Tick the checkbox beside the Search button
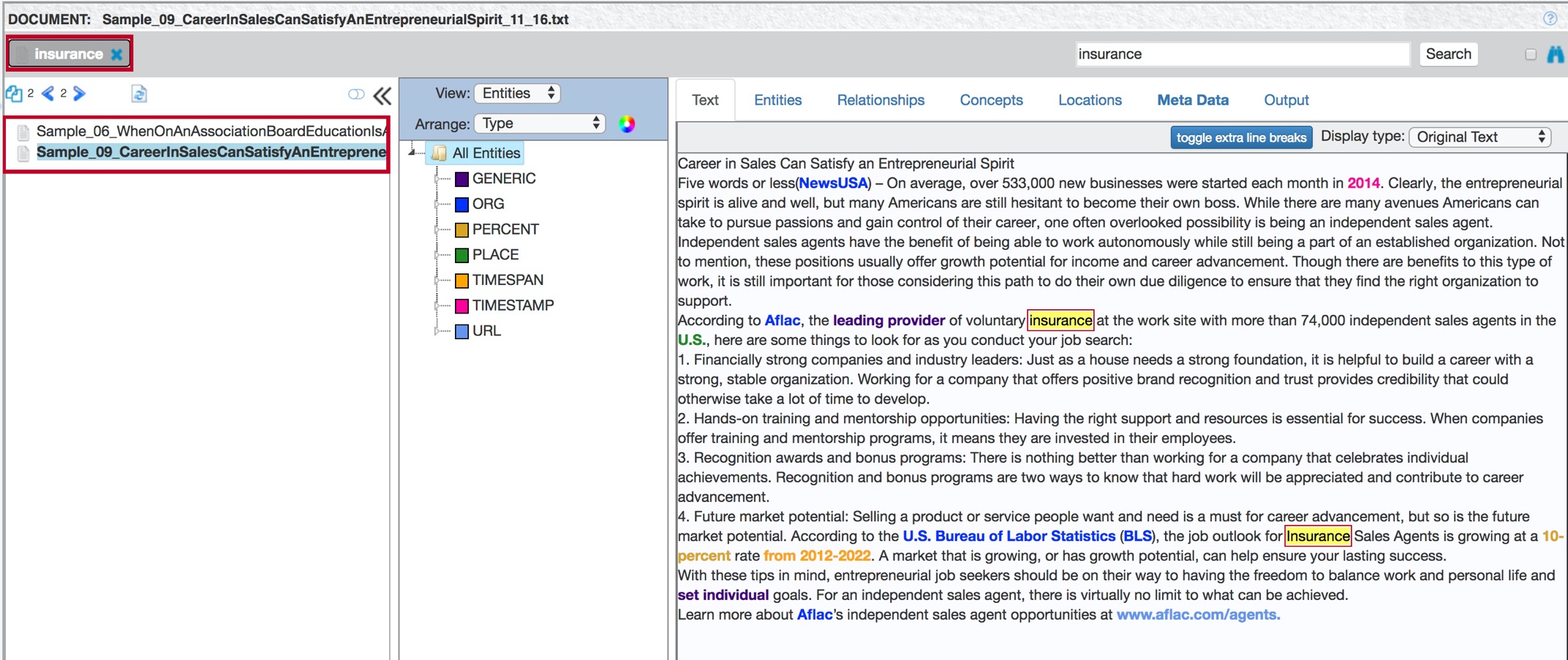The height and width of the screenshot is (660, 1568). pyautogui.click(x=1530, y=54)
